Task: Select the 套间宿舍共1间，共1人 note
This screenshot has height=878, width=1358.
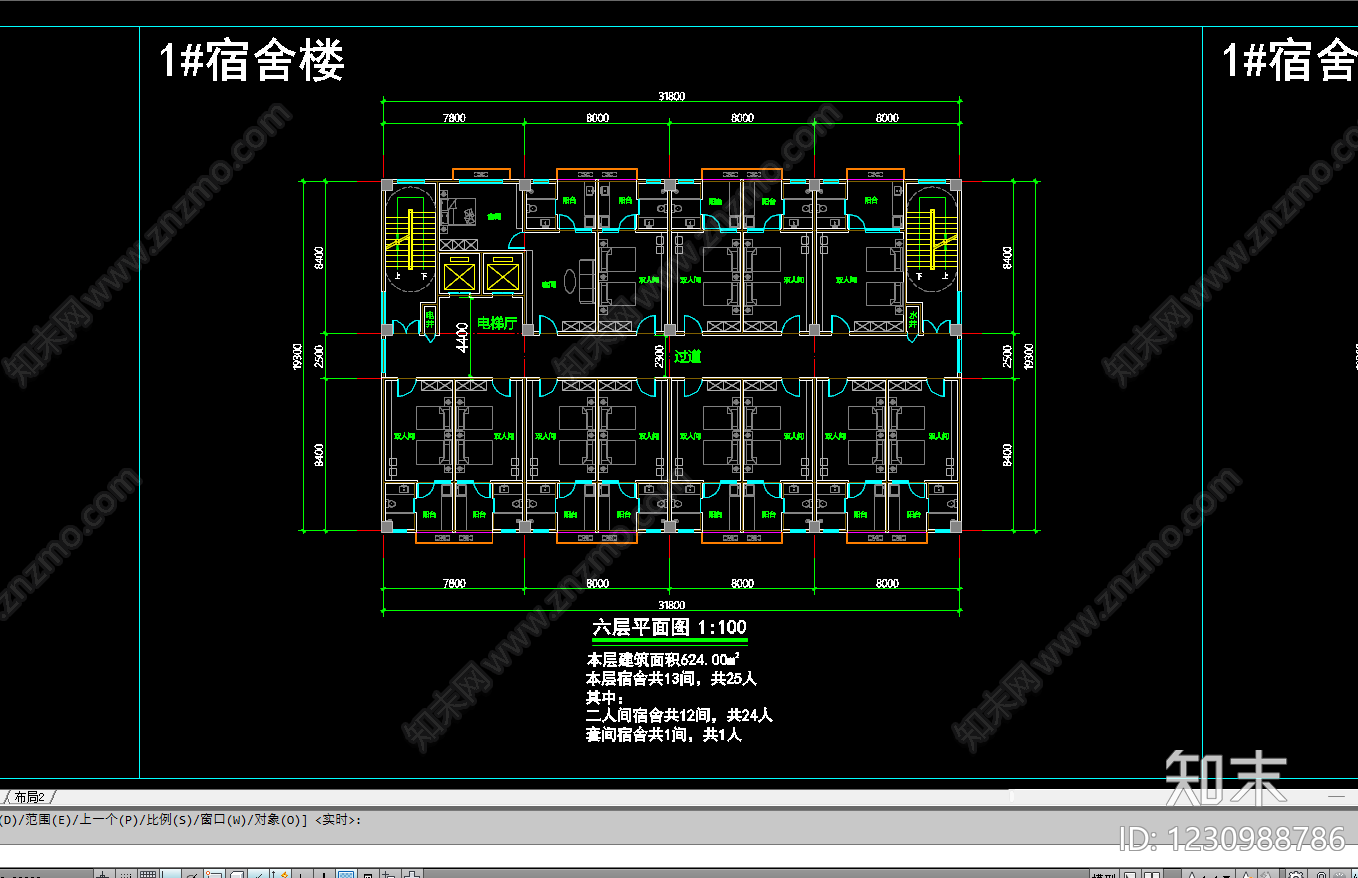Action: pyautogui.click(x=663, y=735)
